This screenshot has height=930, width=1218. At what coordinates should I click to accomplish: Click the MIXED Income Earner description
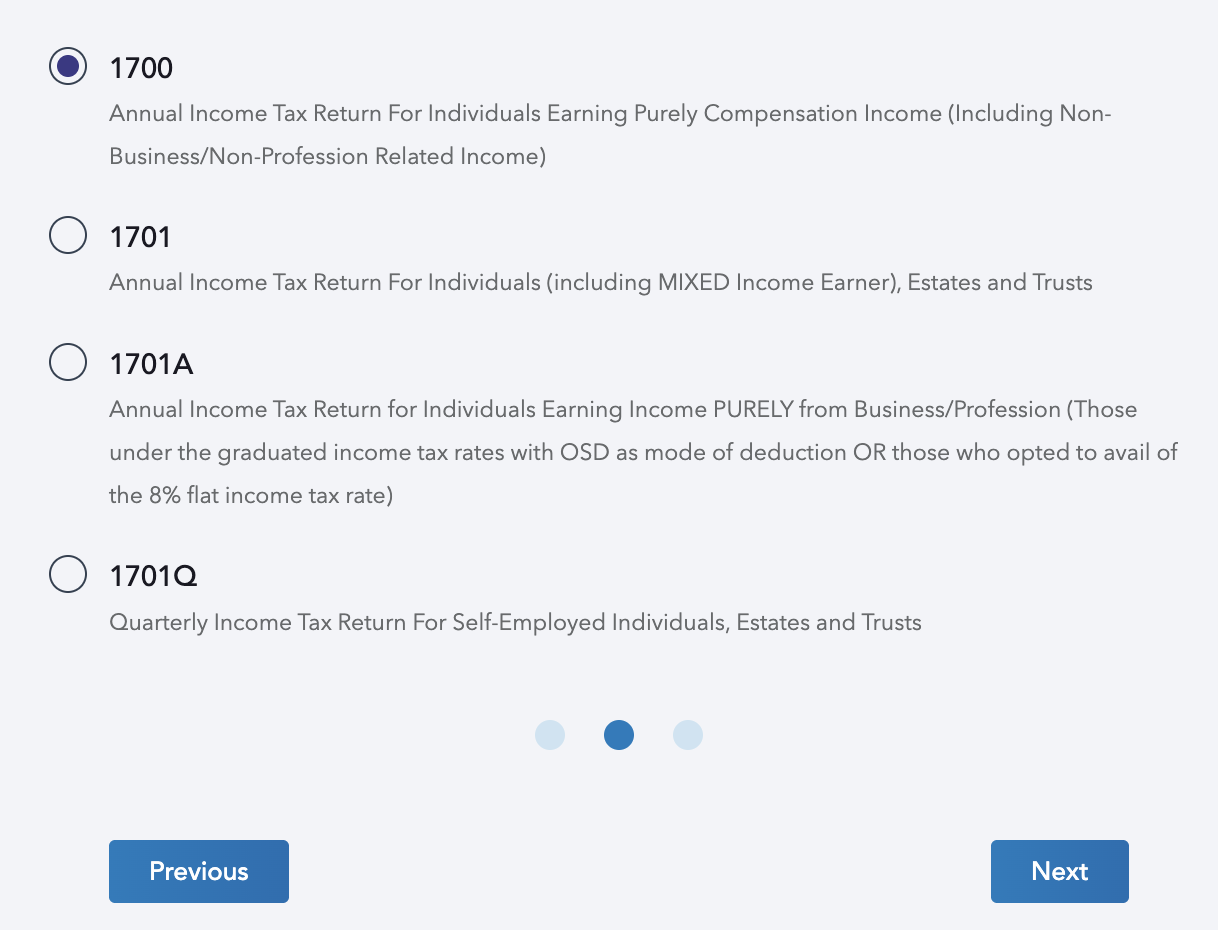[x=600, y=283]
